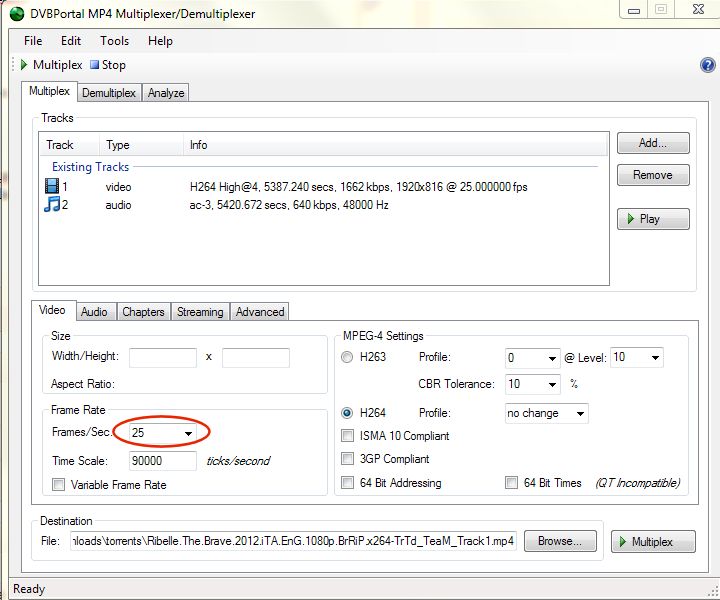Click the Width input field
Viewport: 720px width, 600px height.
tap(163, 358)
